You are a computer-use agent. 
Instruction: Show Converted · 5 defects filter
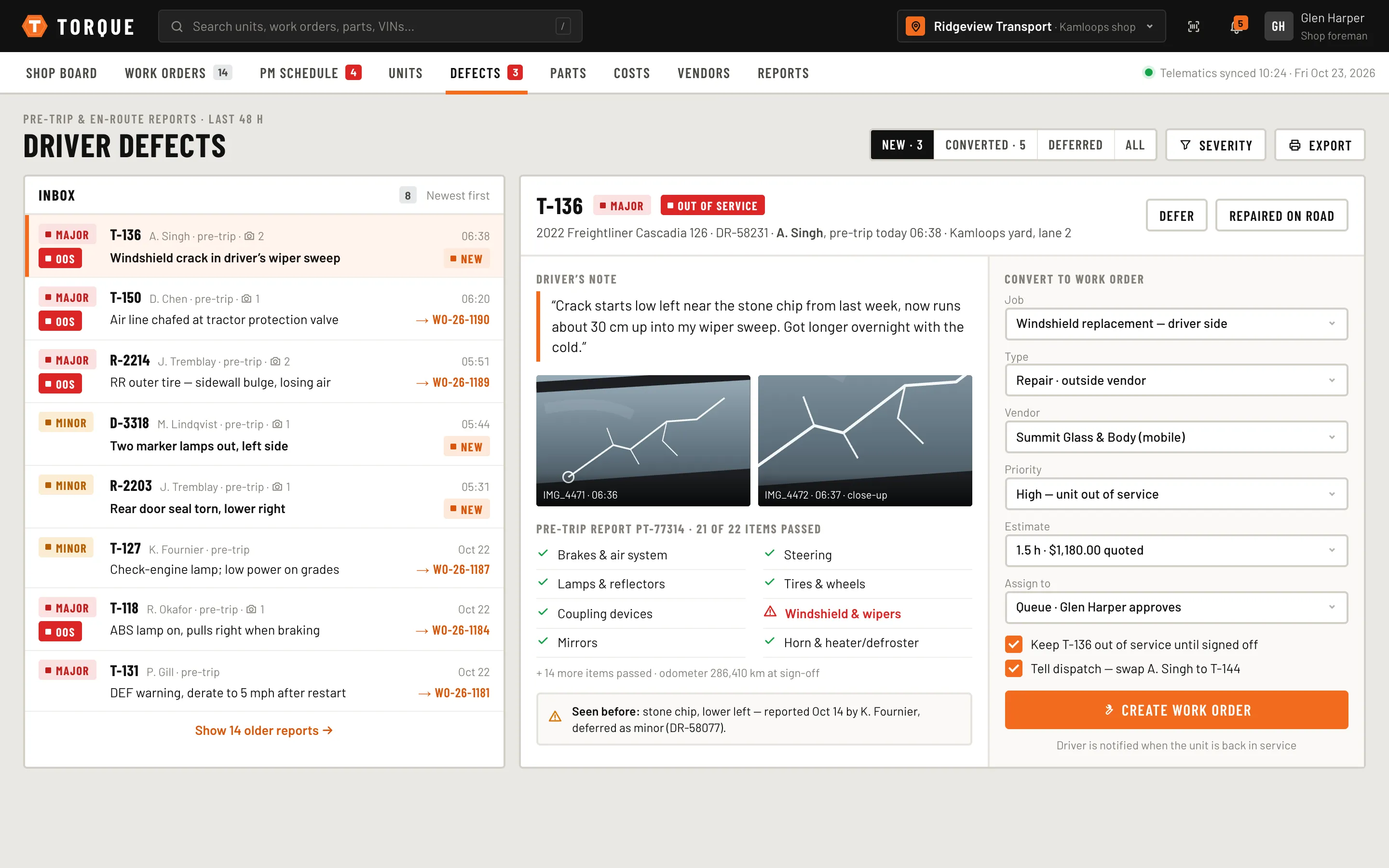pyautogui.click(x=985, y=145)
